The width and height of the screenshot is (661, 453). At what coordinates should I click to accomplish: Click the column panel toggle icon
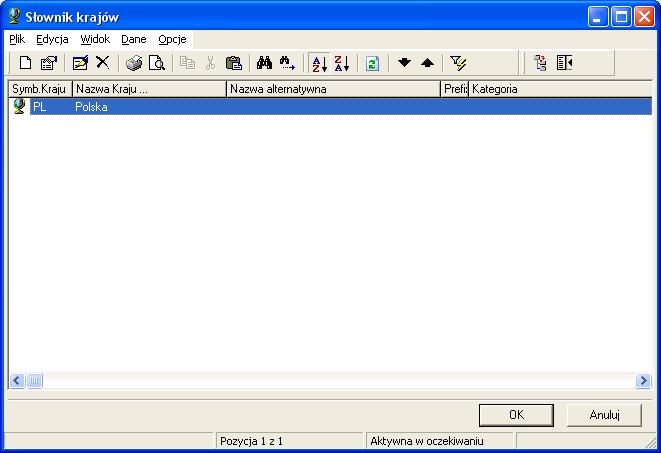pos(564,63)
